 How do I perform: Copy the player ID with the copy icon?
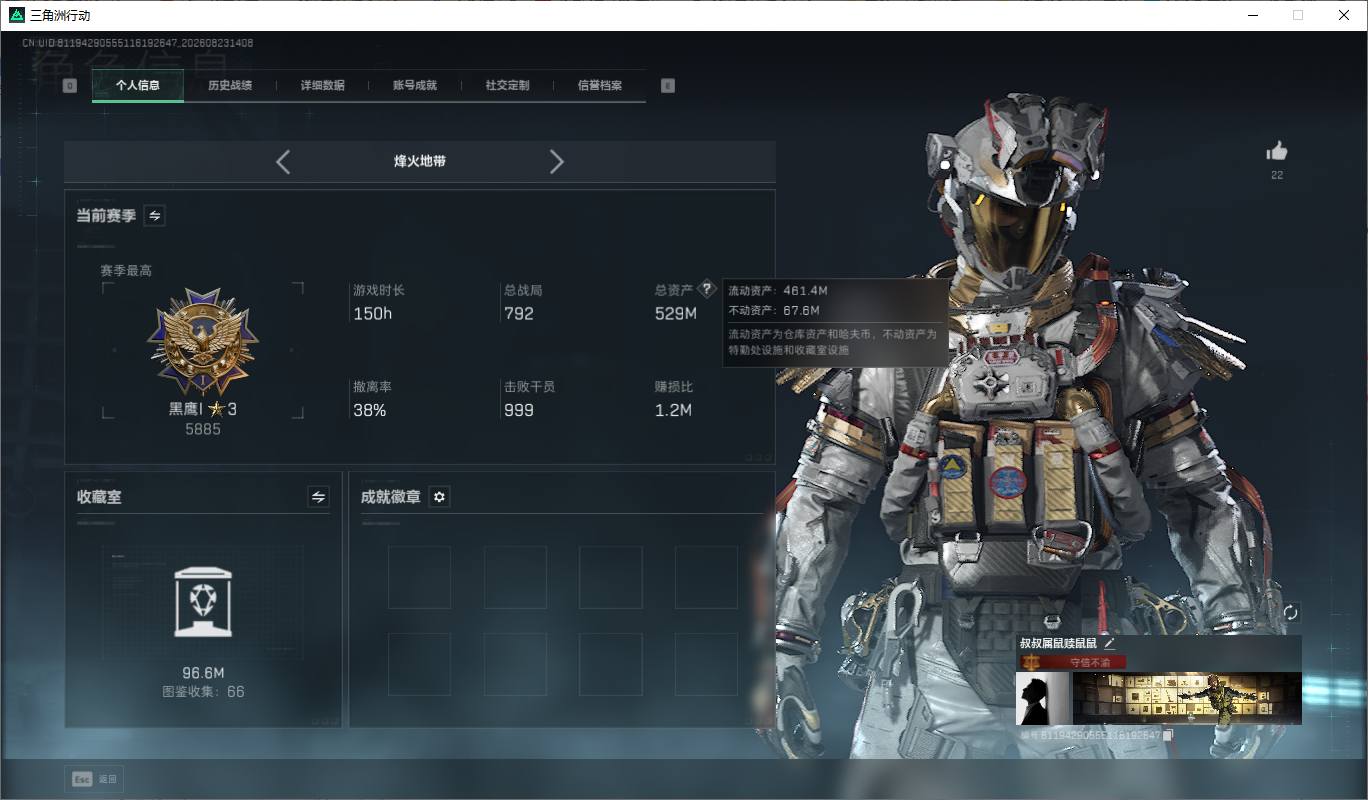(1168, 735)
